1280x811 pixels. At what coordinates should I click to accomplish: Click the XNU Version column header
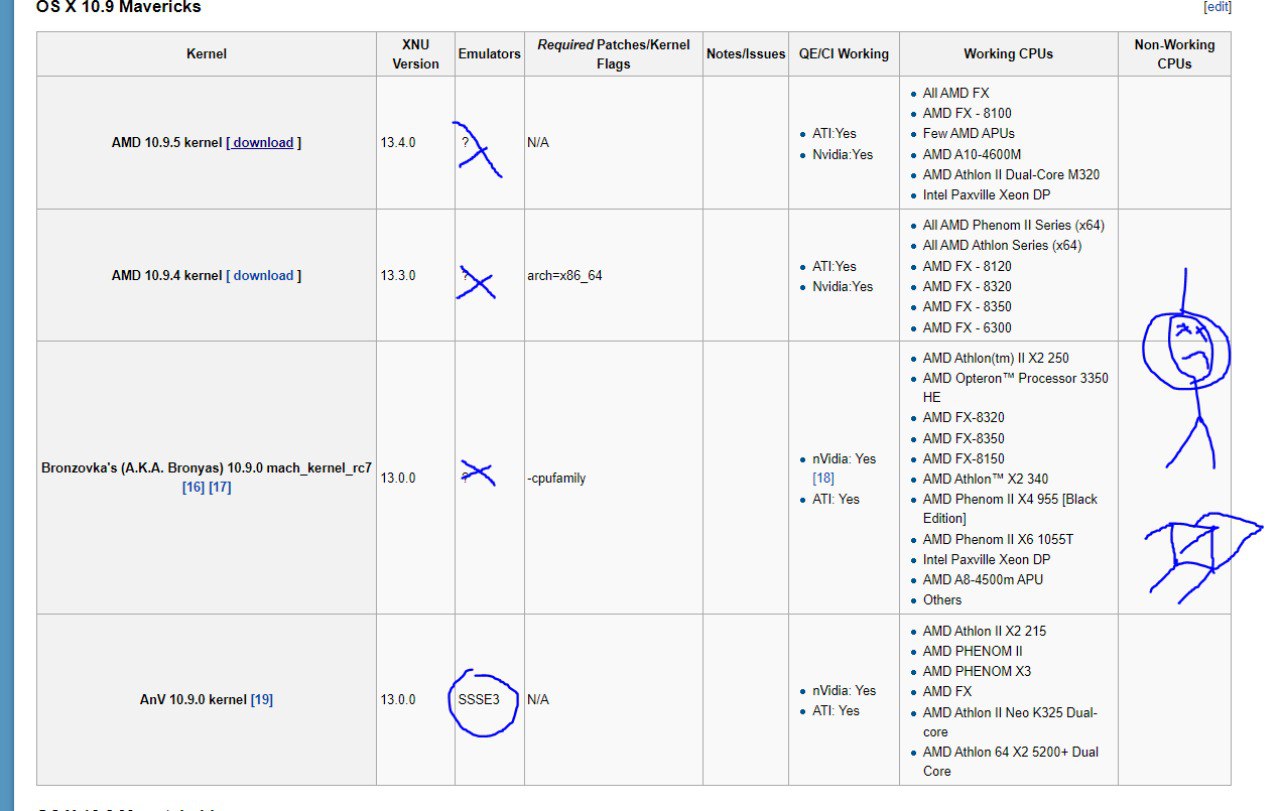[415, 54]
